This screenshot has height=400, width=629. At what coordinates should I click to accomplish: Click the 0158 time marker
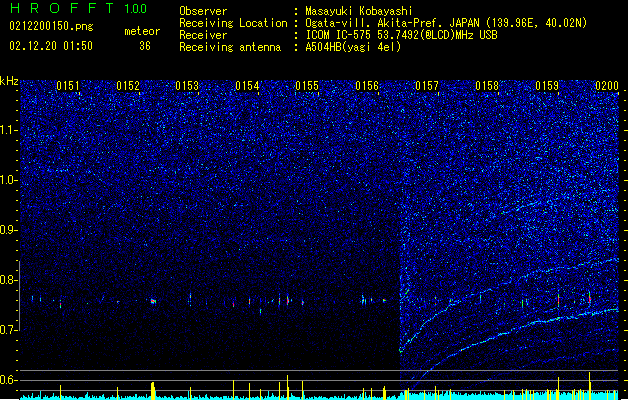click(487, 86)
